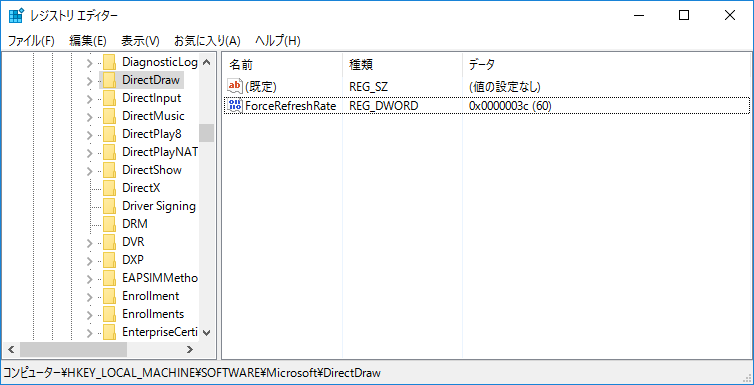Expand the DirectDraw tree node

point(89,81)
